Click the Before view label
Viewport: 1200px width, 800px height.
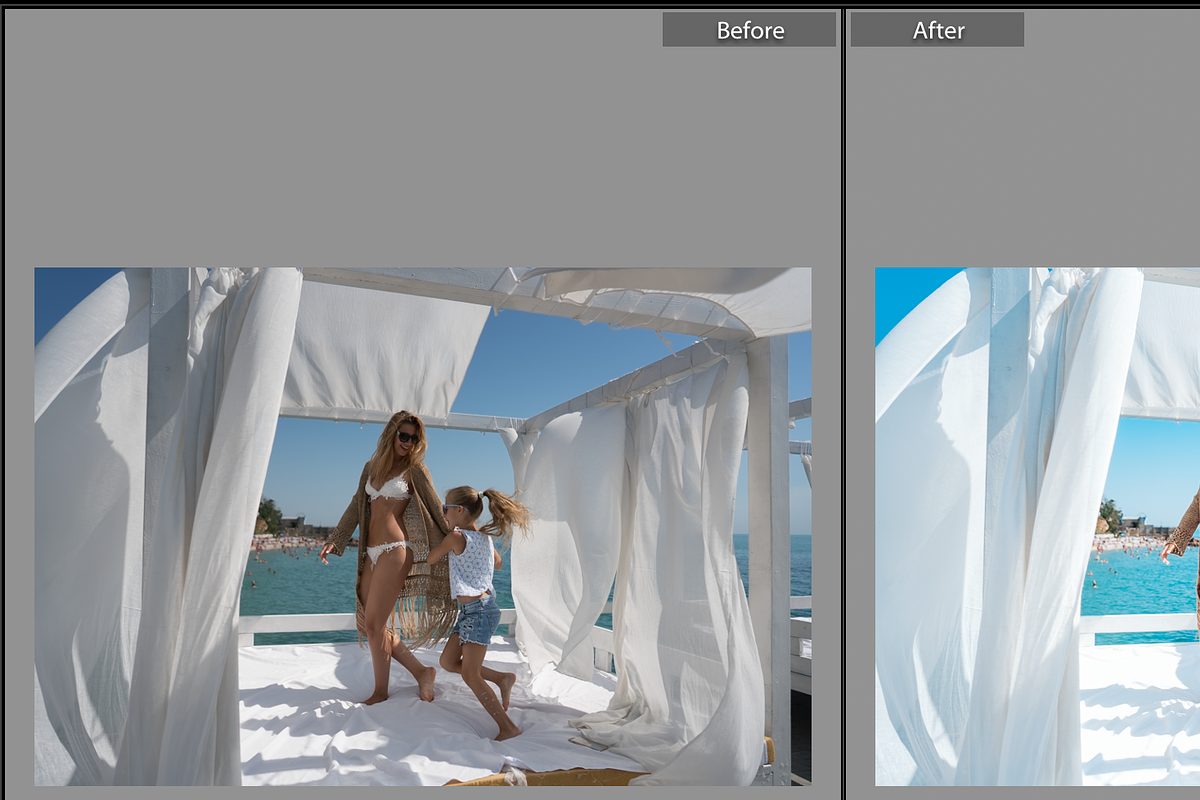coord(749,30)
